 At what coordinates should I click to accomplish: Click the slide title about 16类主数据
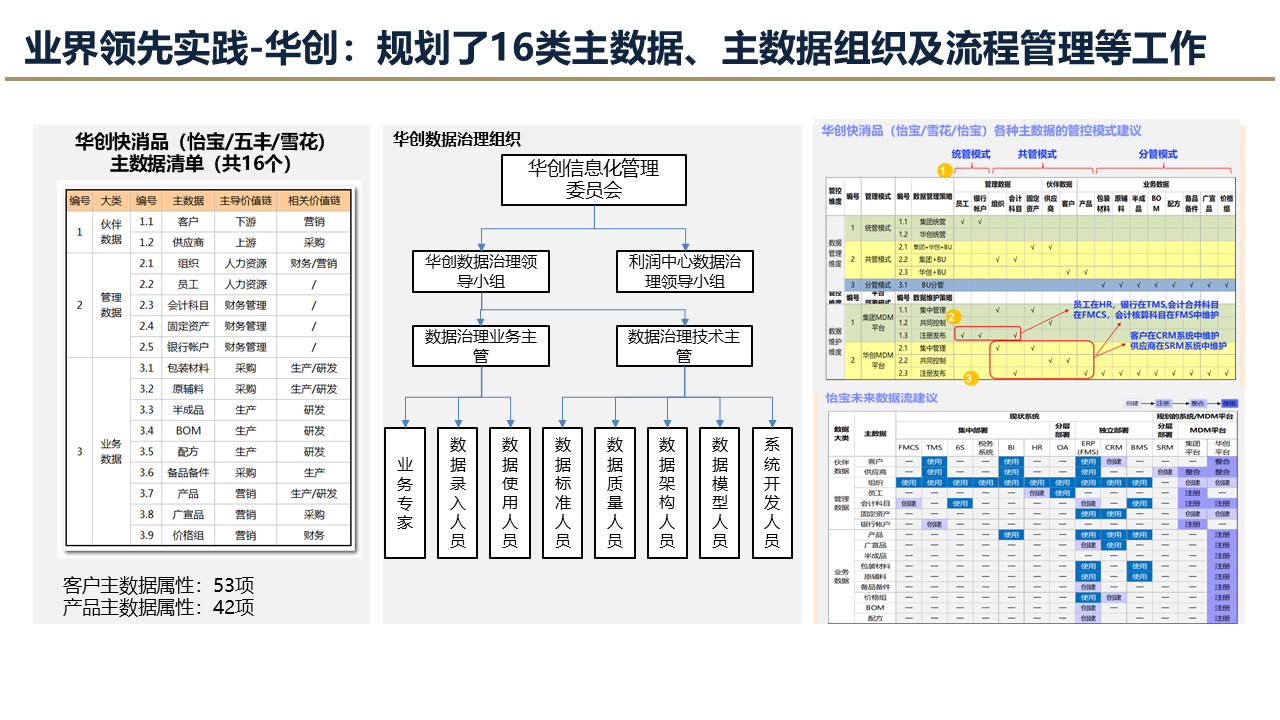pos(614,47)
